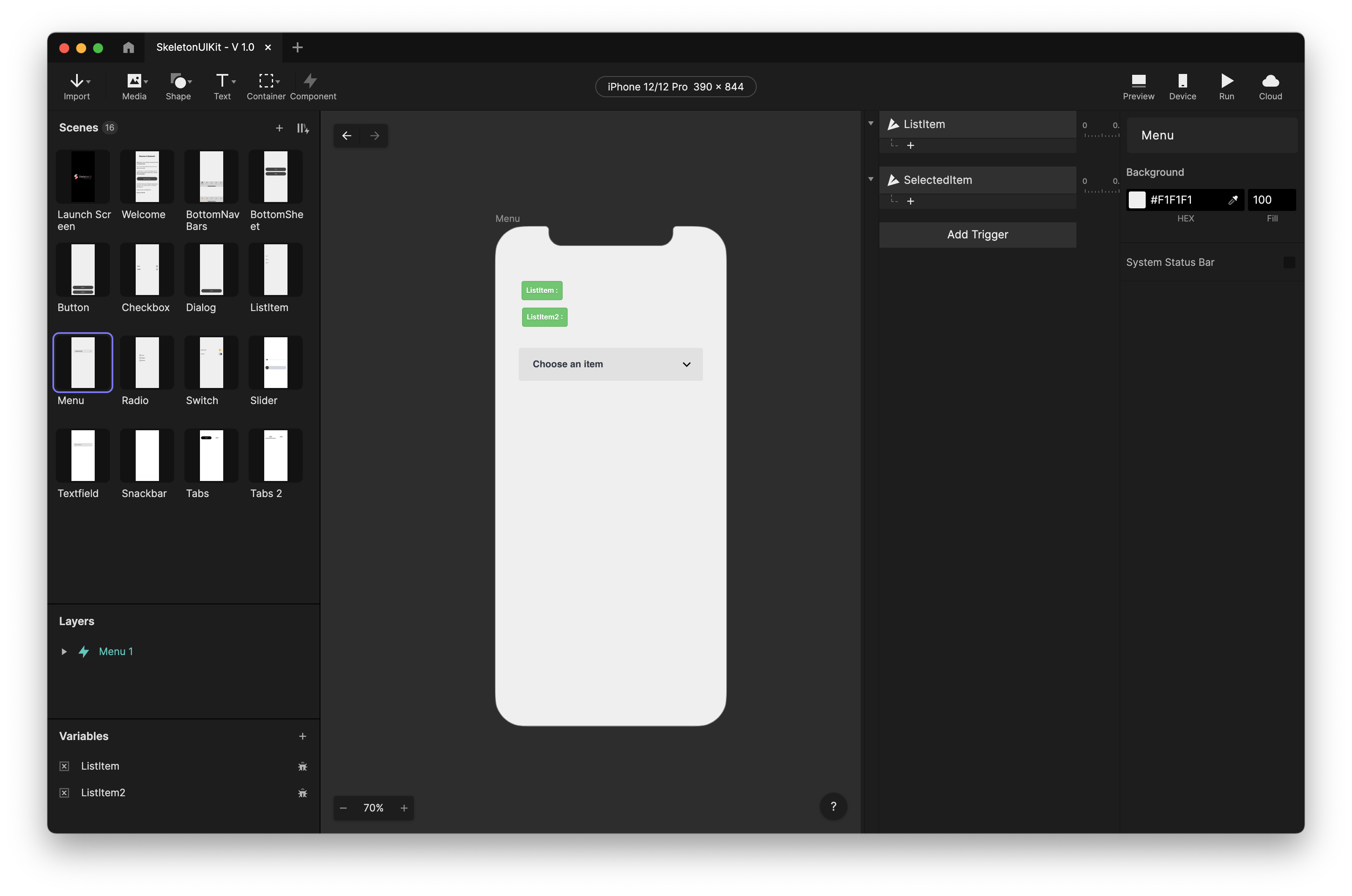Screen dimensions: 1352x896
Task: Open the Choose an item dropdown
Action: [610, 364]
